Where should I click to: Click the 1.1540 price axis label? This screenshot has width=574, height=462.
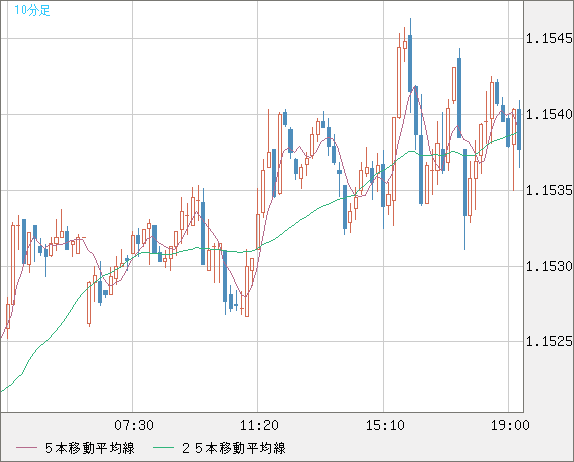[x=549, y=114]
